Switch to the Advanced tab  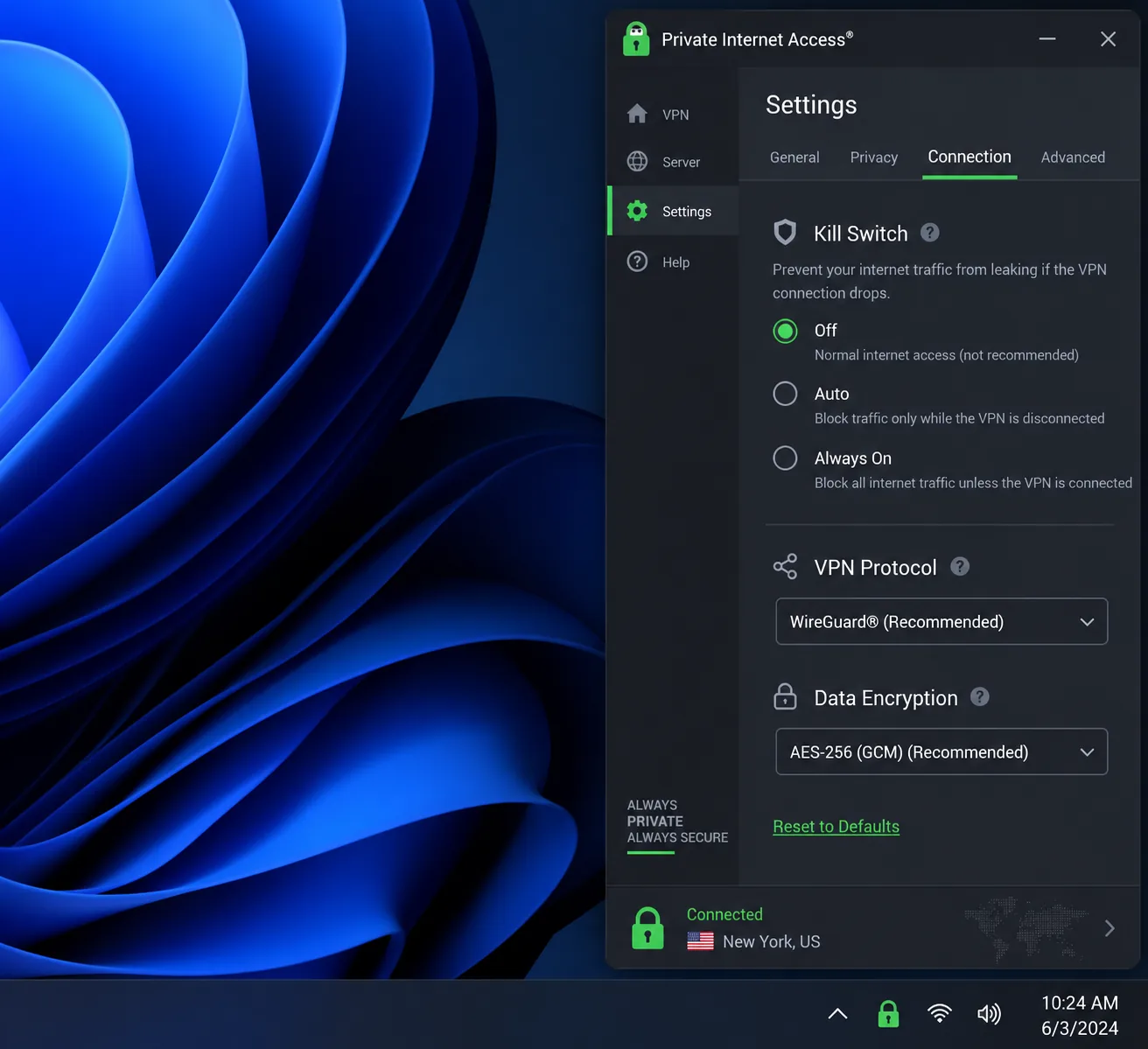tap(1073, 157)
